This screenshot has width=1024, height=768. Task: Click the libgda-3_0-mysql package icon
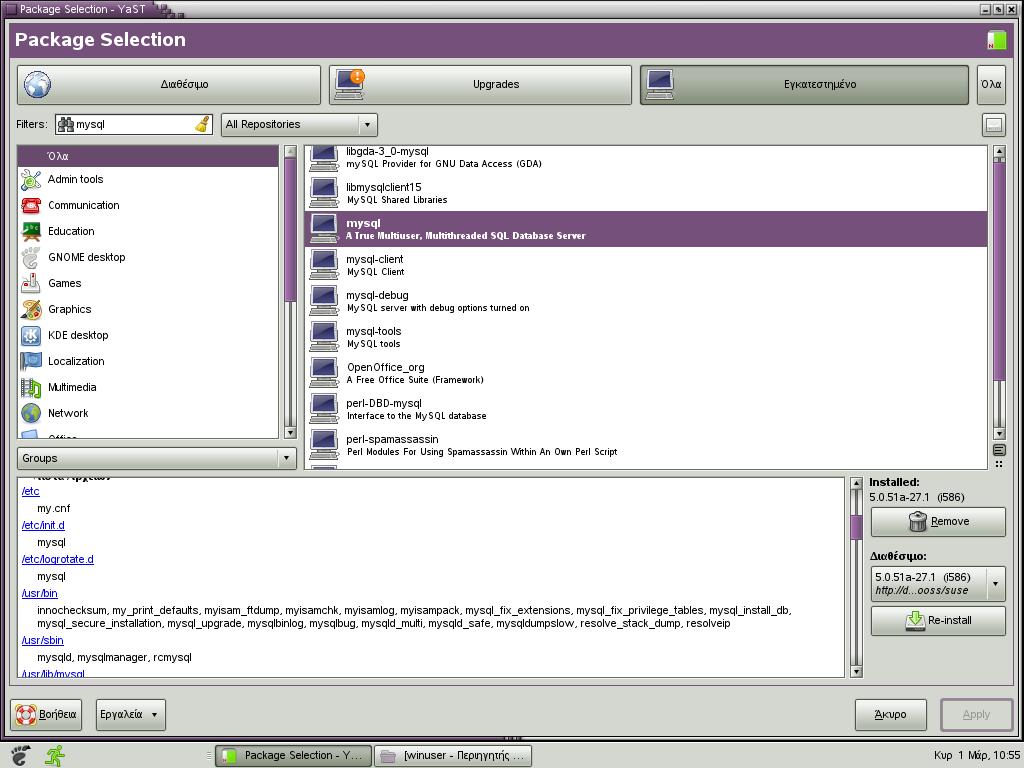[x=324, y=157]
